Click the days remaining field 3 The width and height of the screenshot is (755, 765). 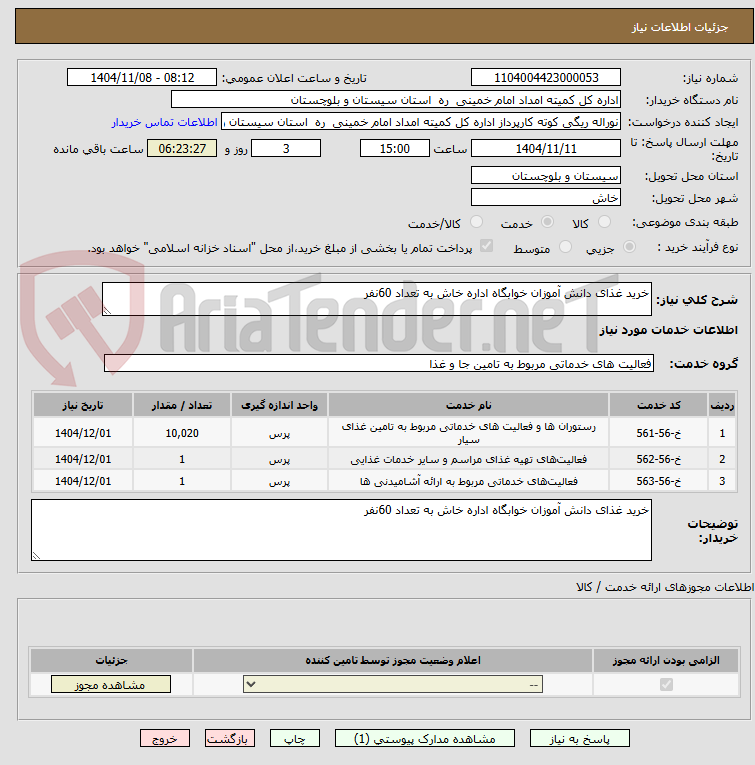tap(286, 148)
